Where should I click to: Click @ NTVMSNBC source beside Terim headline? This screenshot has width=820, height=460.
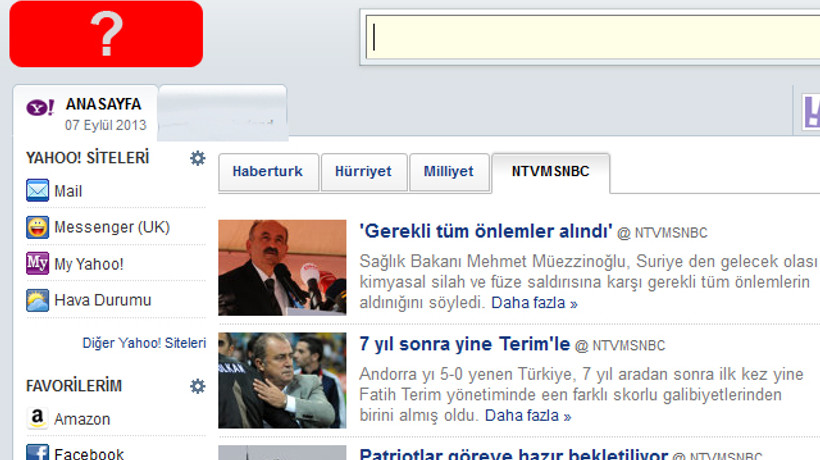[x=620, y=346]
